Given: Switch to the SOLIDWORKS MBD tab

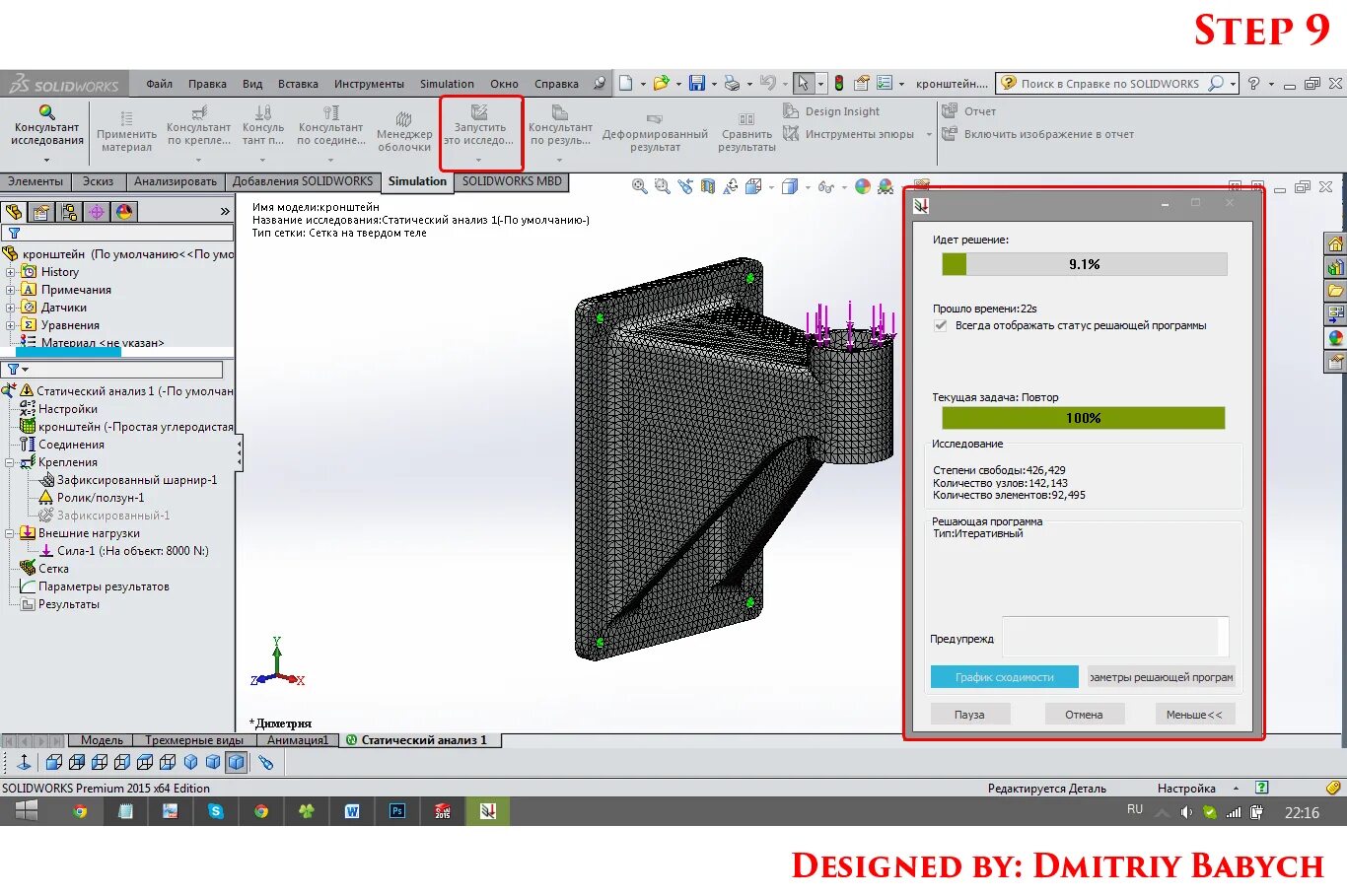Looking at the screenshot, I should click(x=512, y=181).
